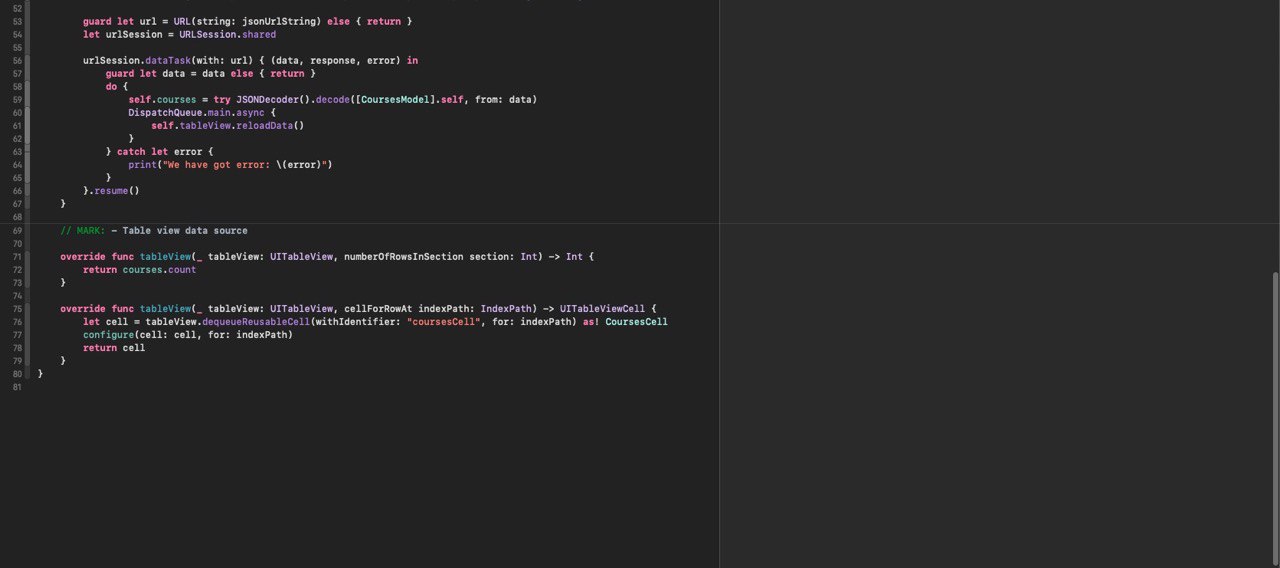Click CoursesModel inside the decode call
The image size is (1280, 568).
tap(395, 99)
